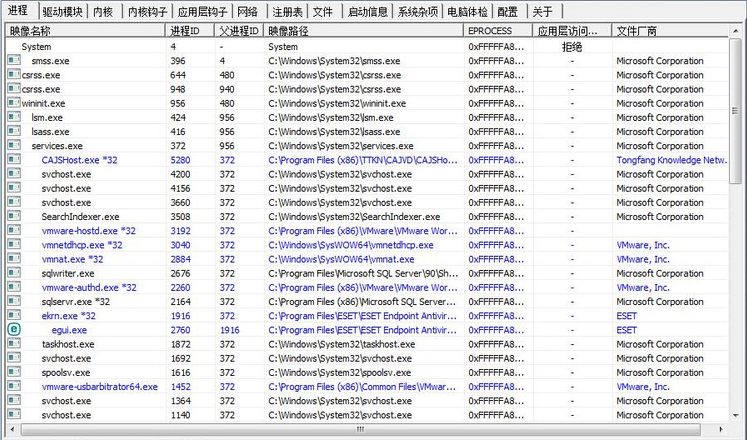Click horizontal scrollbar right arrow
This screenshot has height=440, width=747.
pyautogui.click(x=721, y=429)
